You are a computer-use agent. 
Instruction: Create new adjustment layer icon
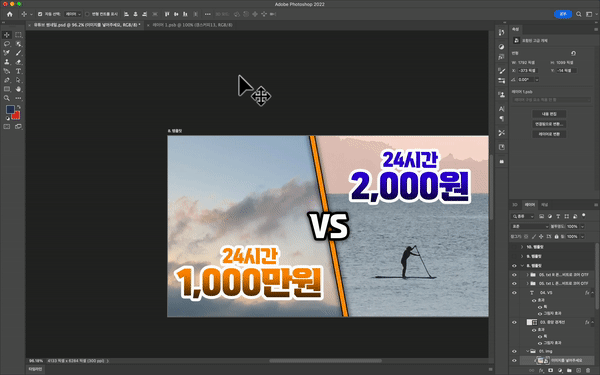[x=560, y=370]
